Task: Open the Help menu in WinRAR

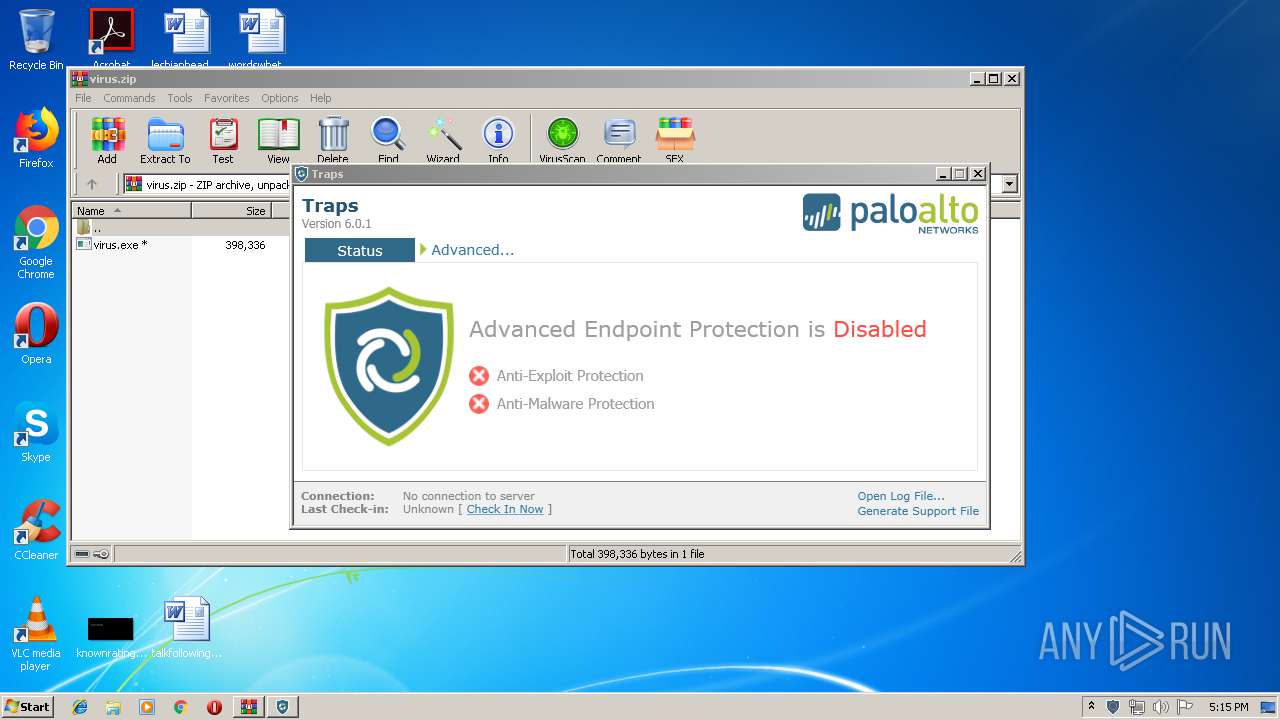Action: point(320,98)
